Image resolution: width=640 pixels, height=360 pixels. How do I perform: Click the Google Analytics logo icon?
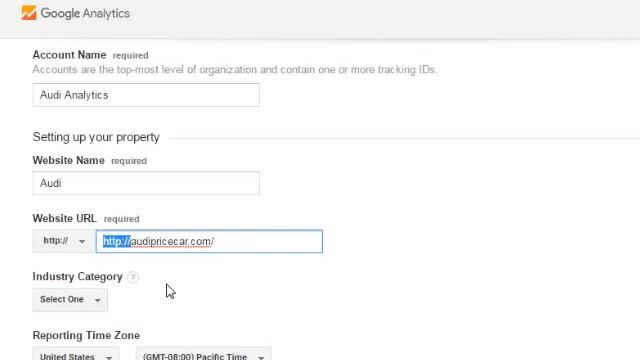29,13
